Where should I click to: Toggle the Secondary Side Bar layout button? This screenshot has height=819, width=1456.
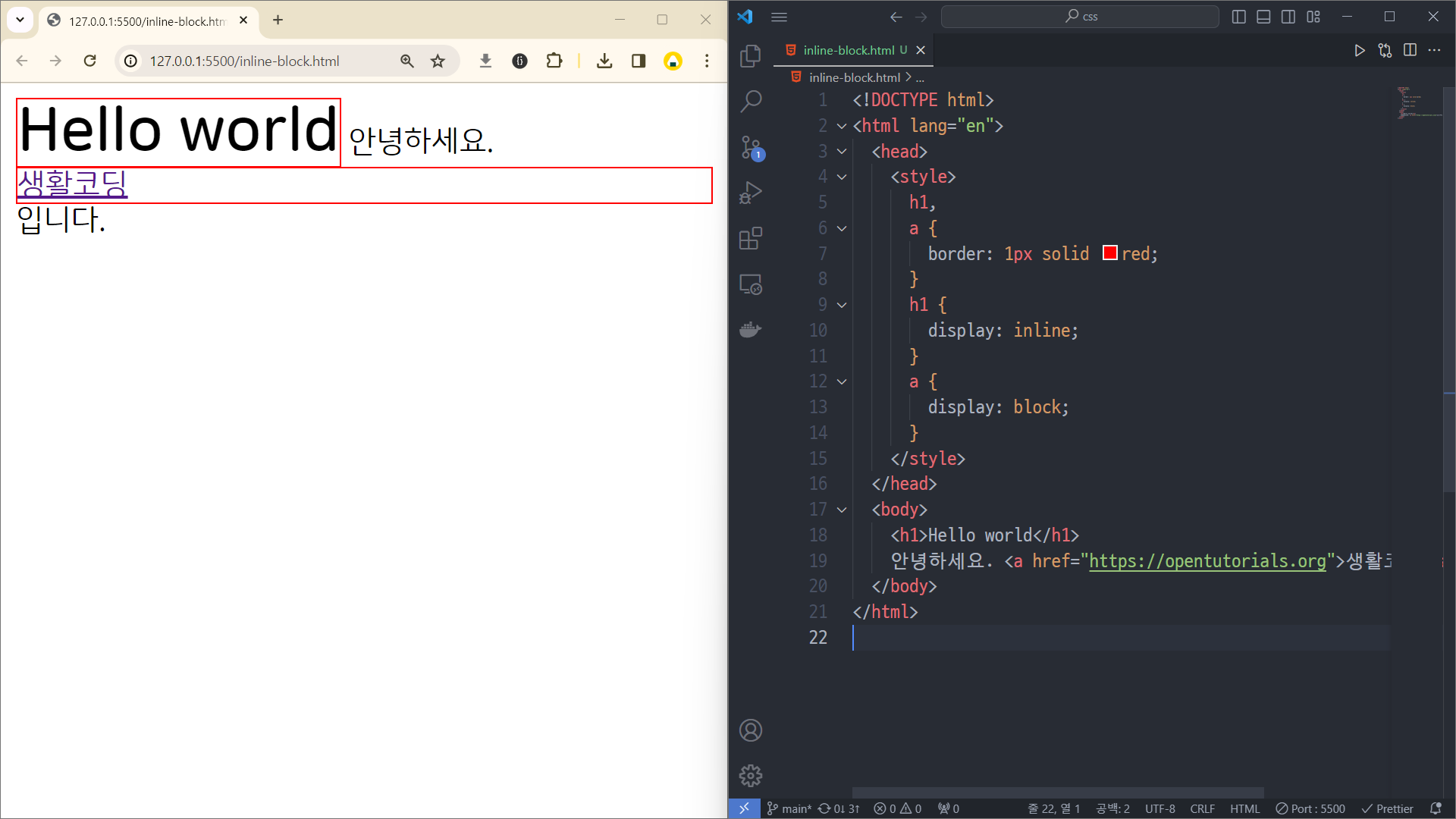point(1288,17)
